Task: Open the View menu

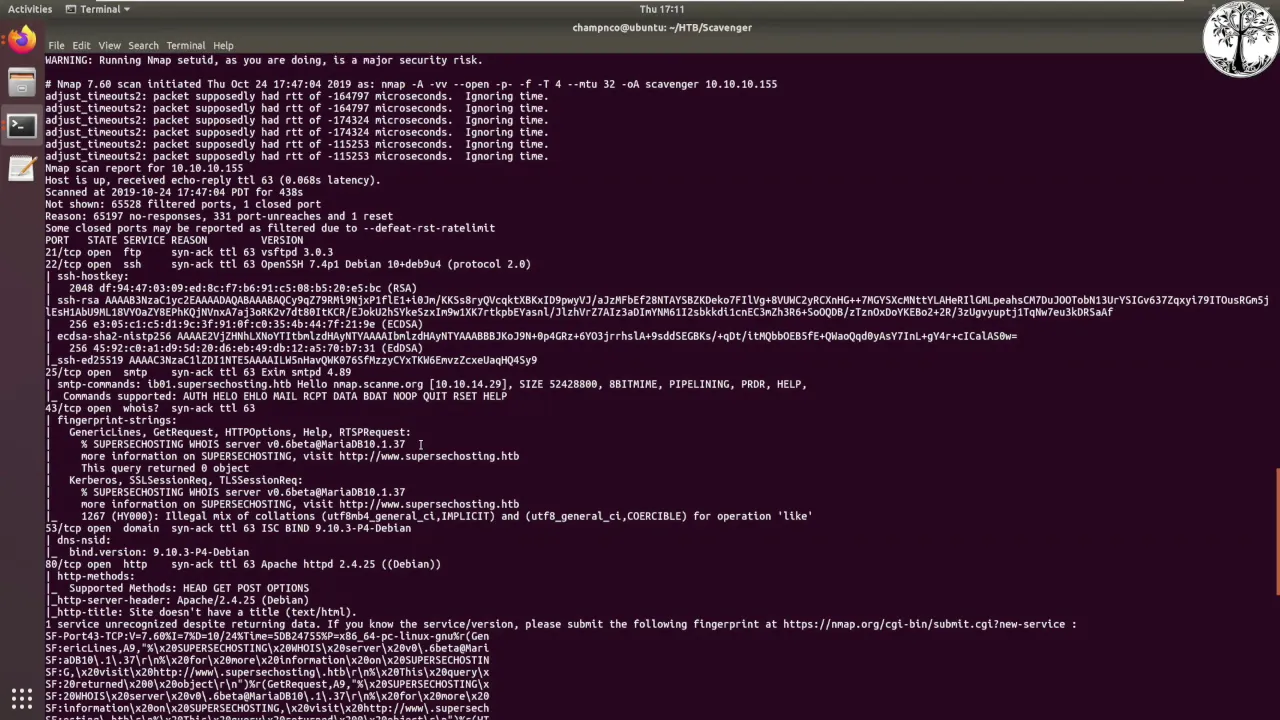Action: click(109, 45)
